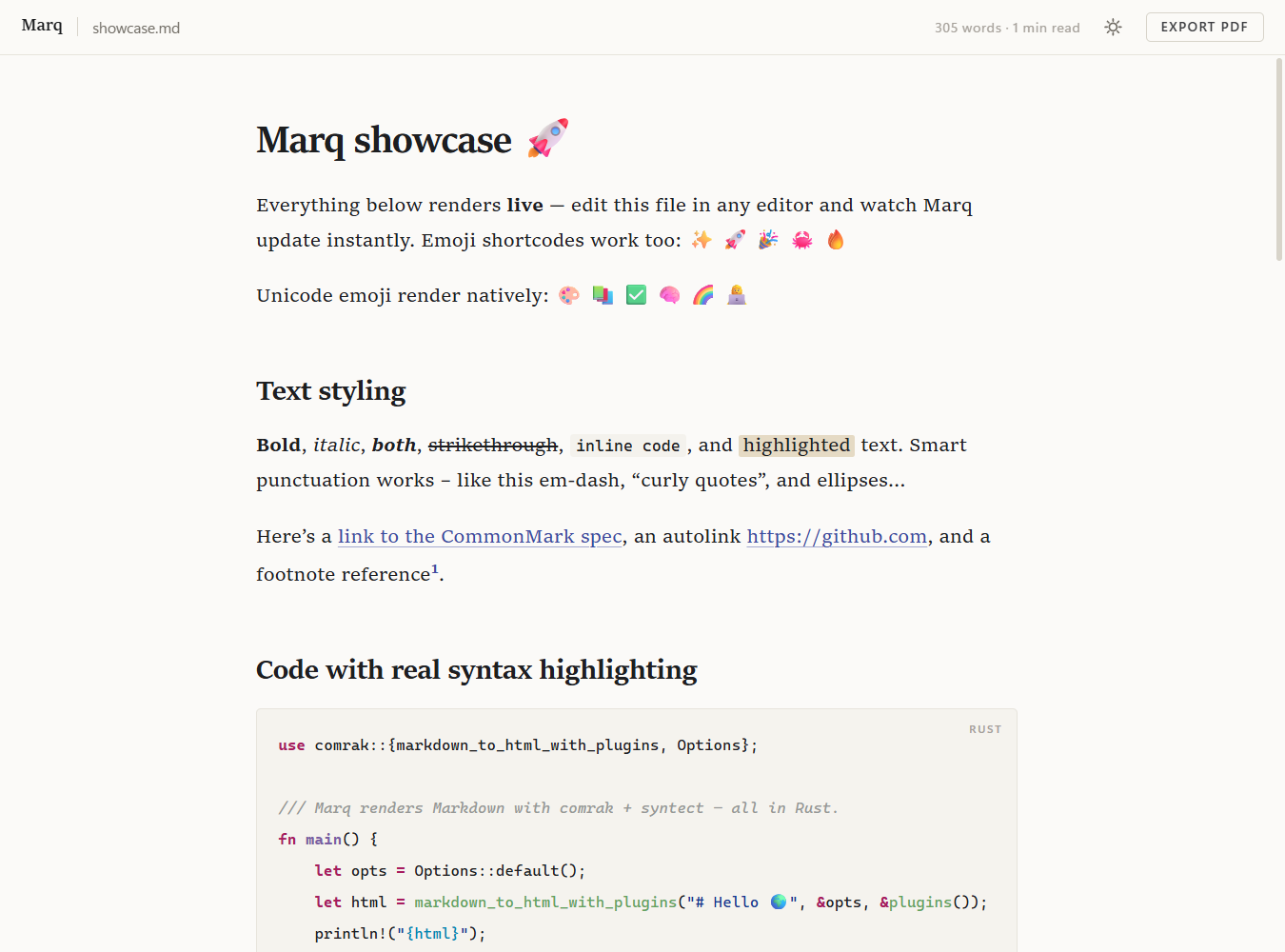Screen dimensions: 1285x952
Task: Click the fire emoji
Action: 836,240
